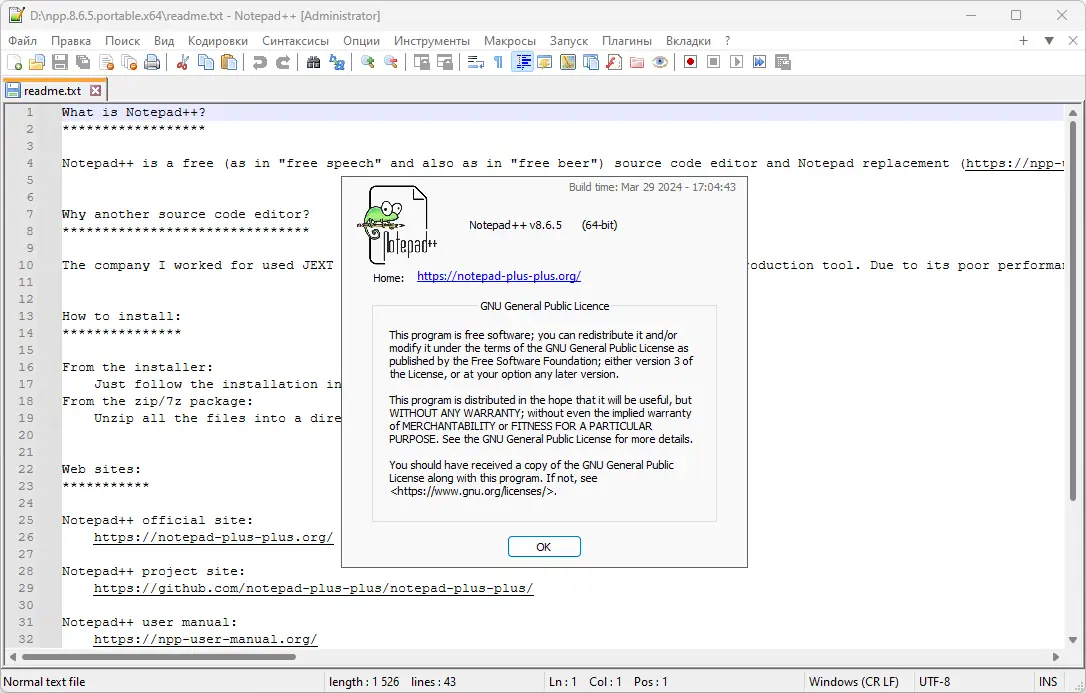1086x693 pixels.
Task: Click the Close All documents icon
Action: (x=129, y=62)
